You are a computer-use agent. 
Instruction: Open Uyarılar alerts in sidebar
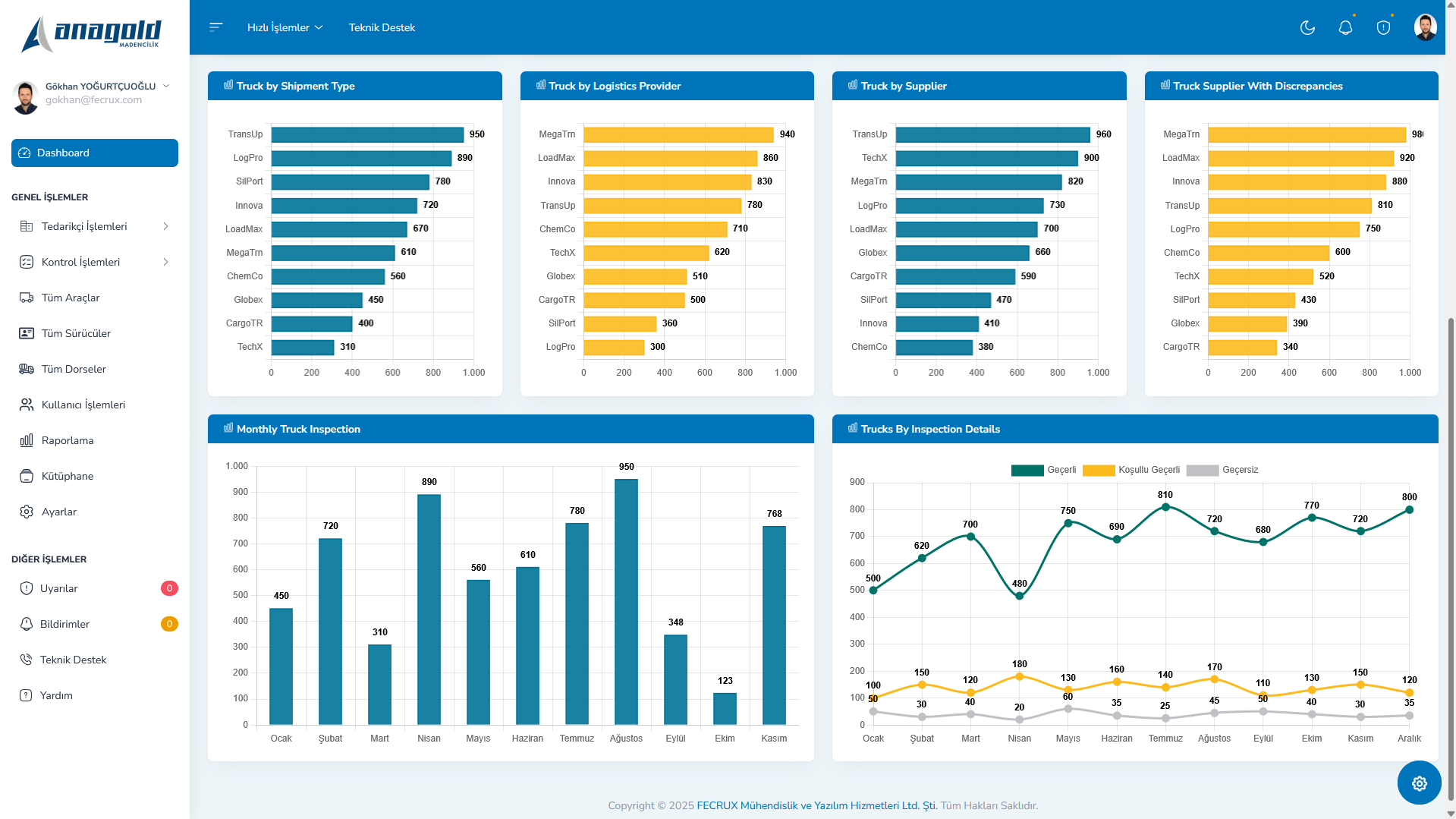click(x=59, y=588)
